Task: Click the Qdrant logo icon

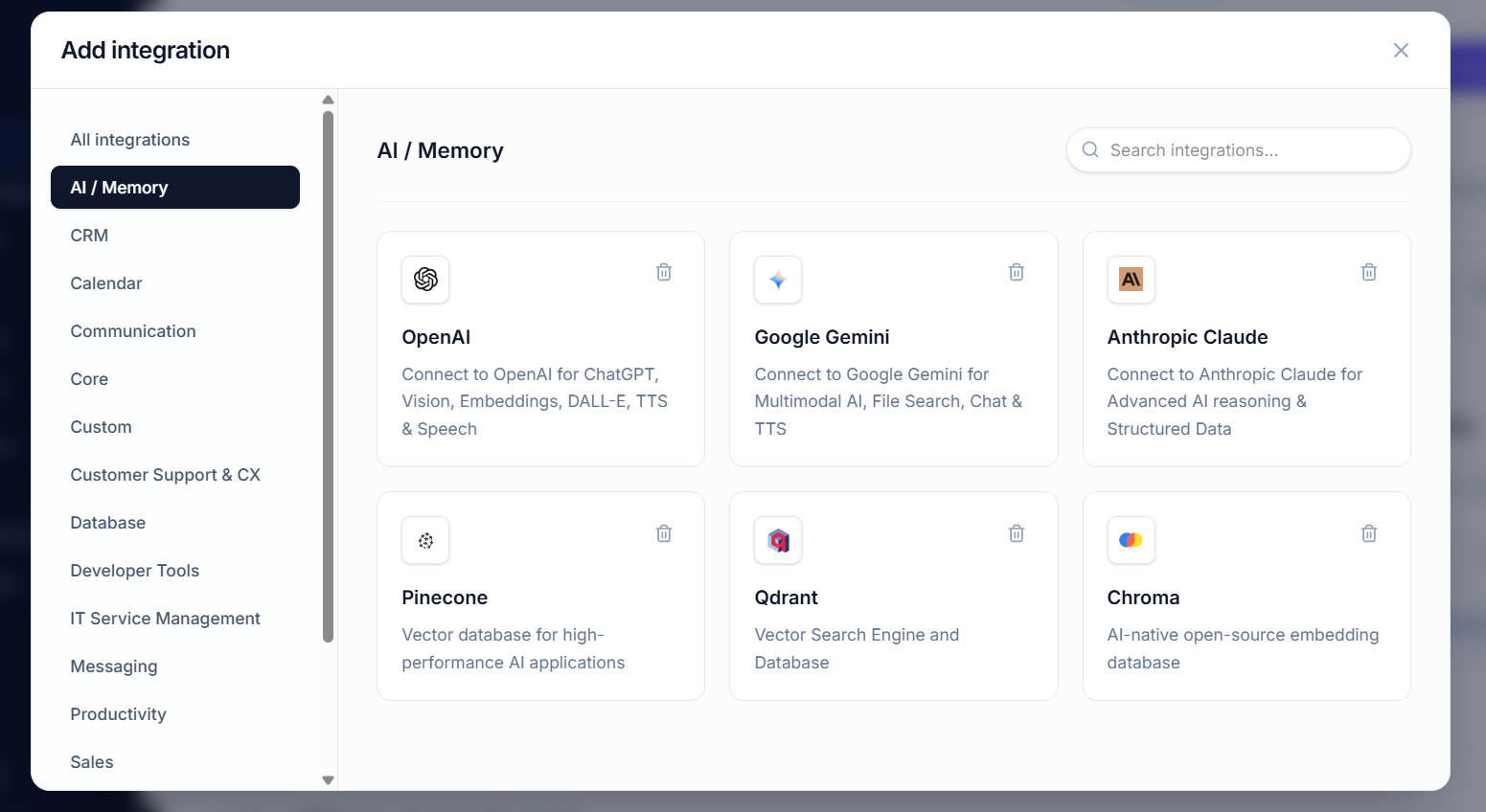Action: pos(778,540)
